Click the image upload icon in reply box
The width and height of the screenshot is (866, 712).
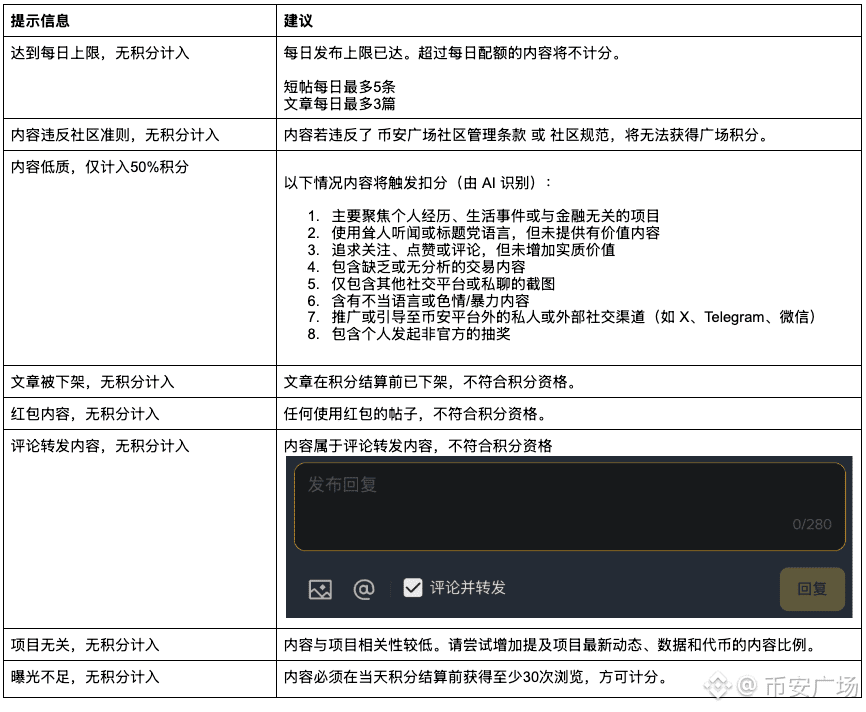(x=320, y=589)
